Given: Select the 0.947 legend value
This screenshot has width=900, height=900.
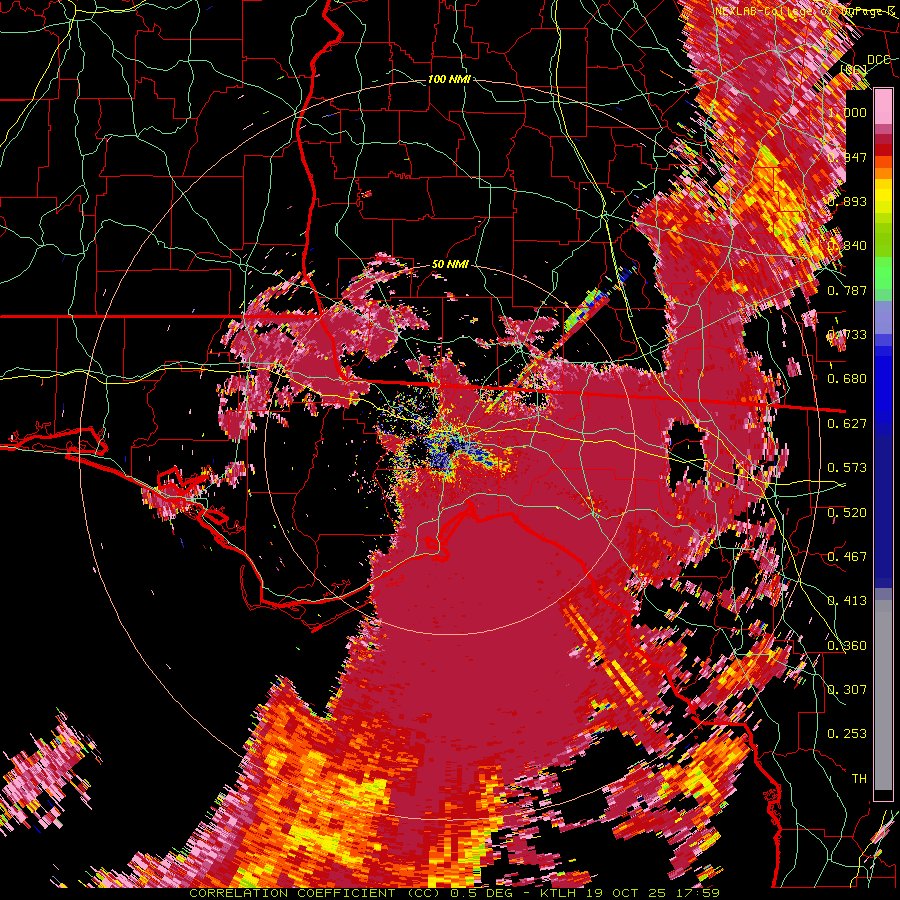Looking at the screenshot, I should point(847,157).
